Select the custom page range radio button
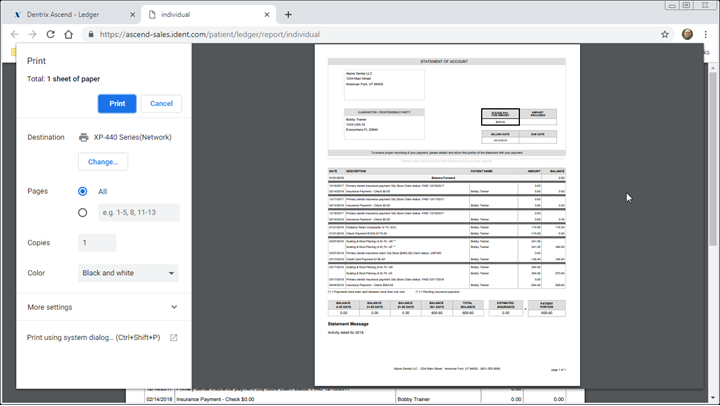 pos(83,212)
